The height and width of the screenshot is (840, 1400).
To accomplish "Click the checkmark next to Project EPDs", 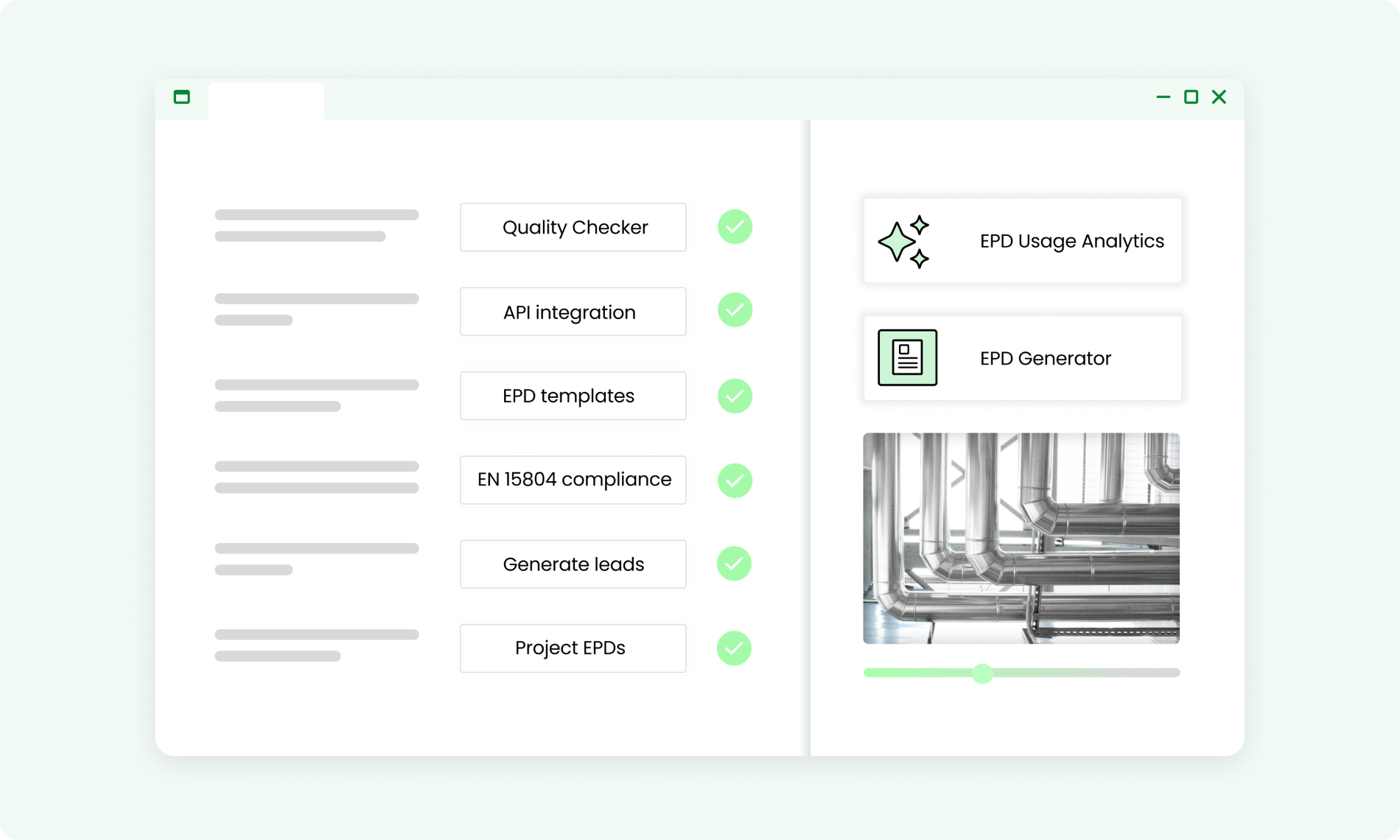I will click(734, 648).
